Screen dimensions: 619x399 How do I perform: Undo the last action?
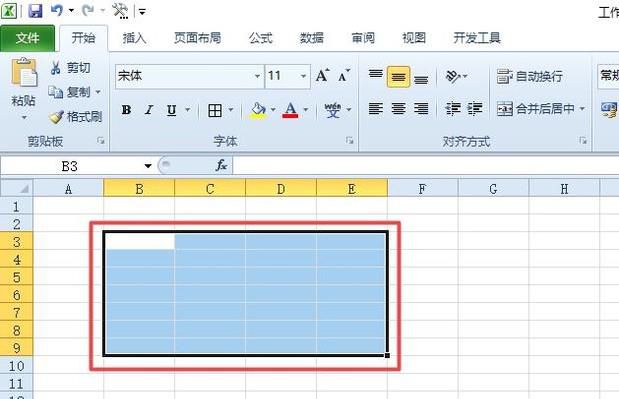(56, 10)
